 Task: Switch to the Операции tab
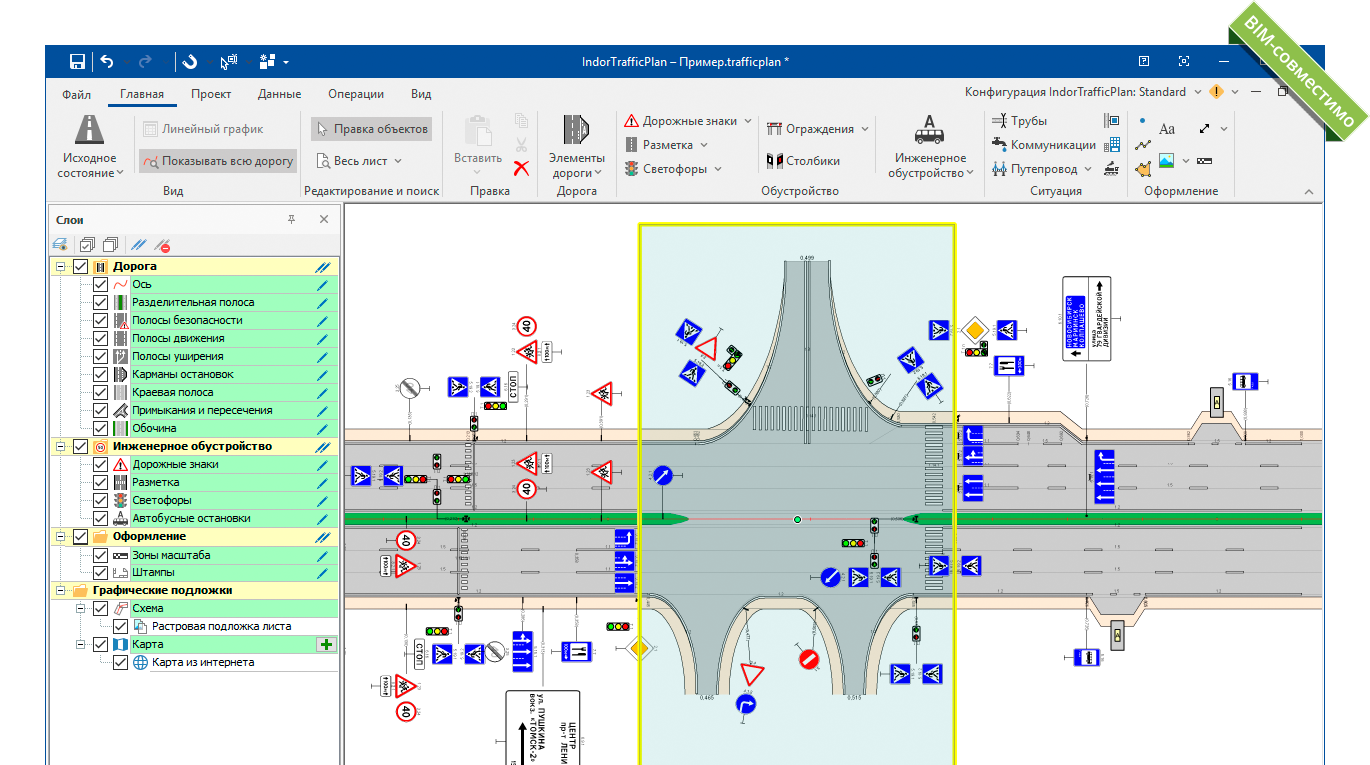[x=356, y=94]
